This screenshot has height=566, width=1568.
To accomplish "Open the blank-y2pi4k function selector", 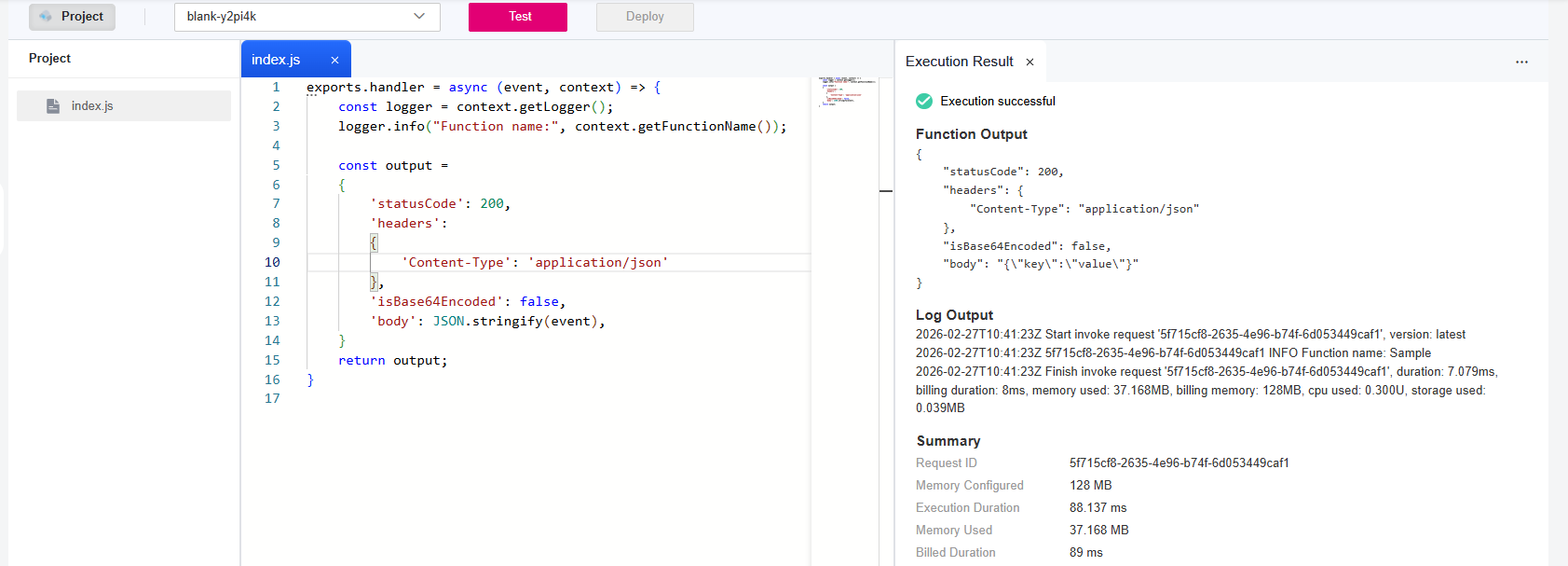I will point(296,17).
